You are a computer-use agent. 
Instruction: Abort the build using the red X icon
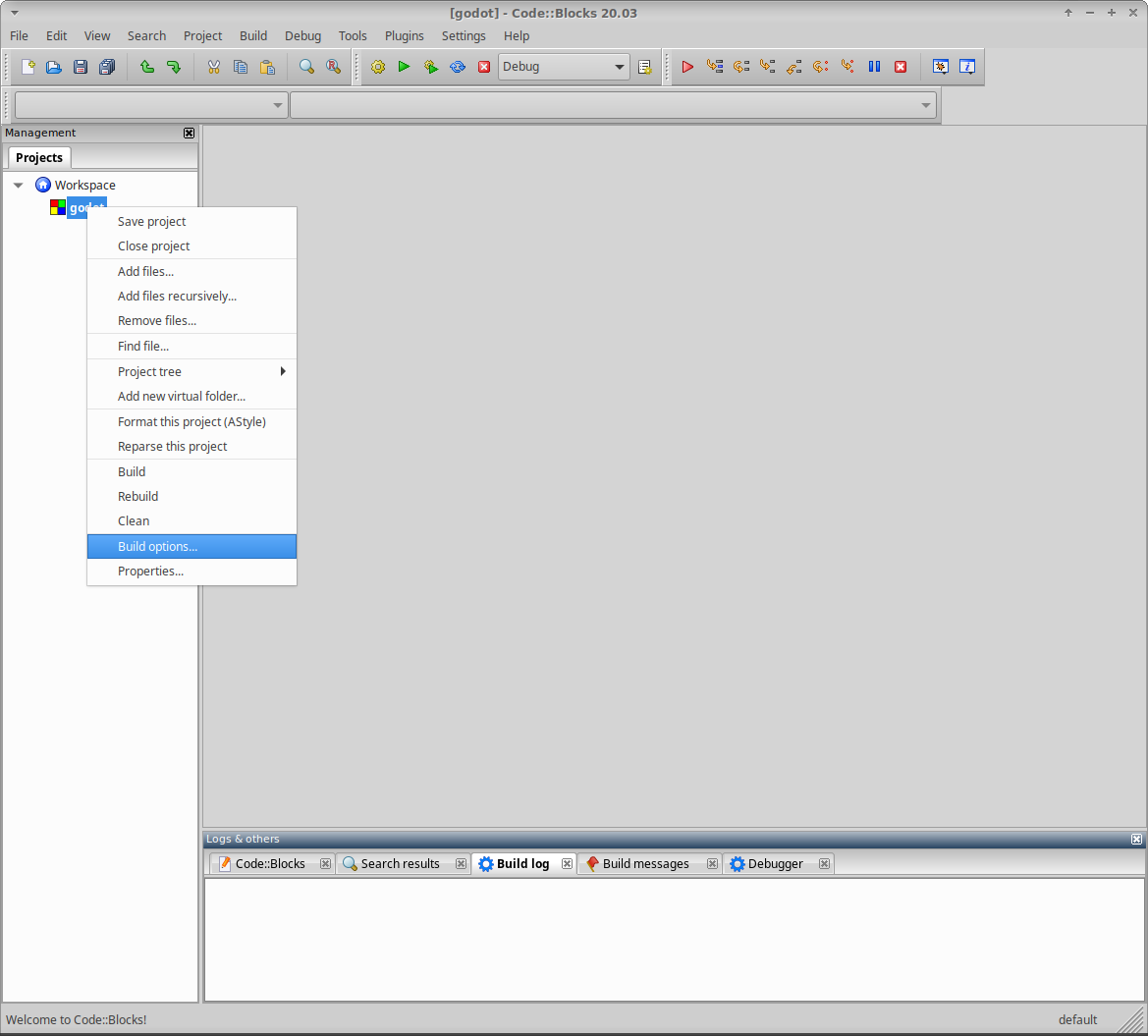tap(483, 67)
